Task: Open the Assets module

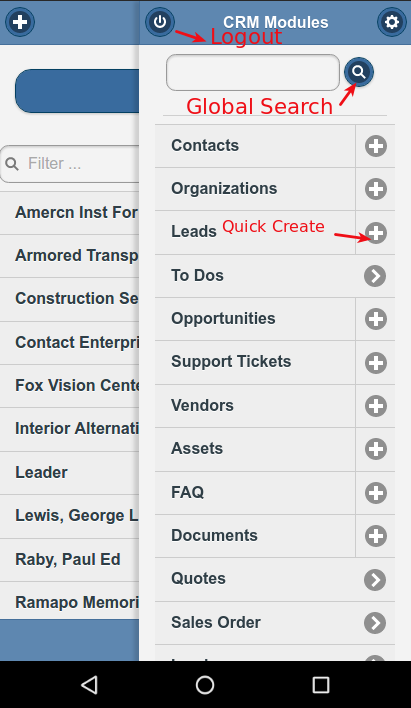Action: pyautogui.click(x=255, y=449)
